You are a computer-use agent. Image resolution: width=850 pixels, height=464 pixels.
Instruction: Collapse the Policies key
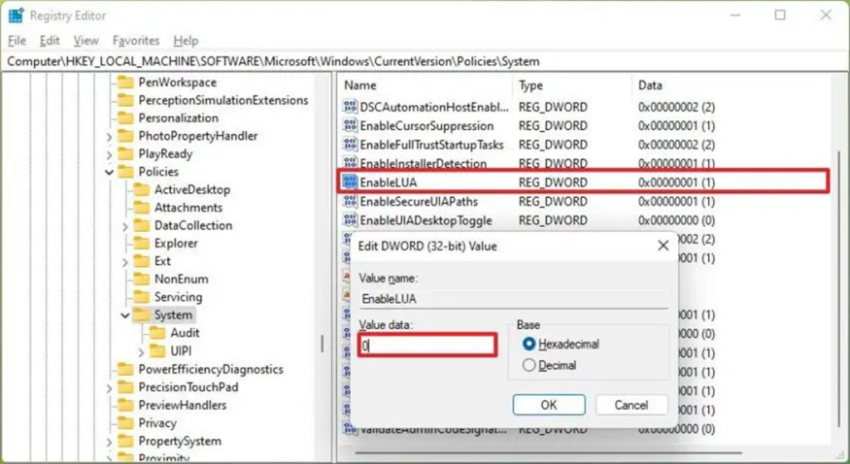109,172
